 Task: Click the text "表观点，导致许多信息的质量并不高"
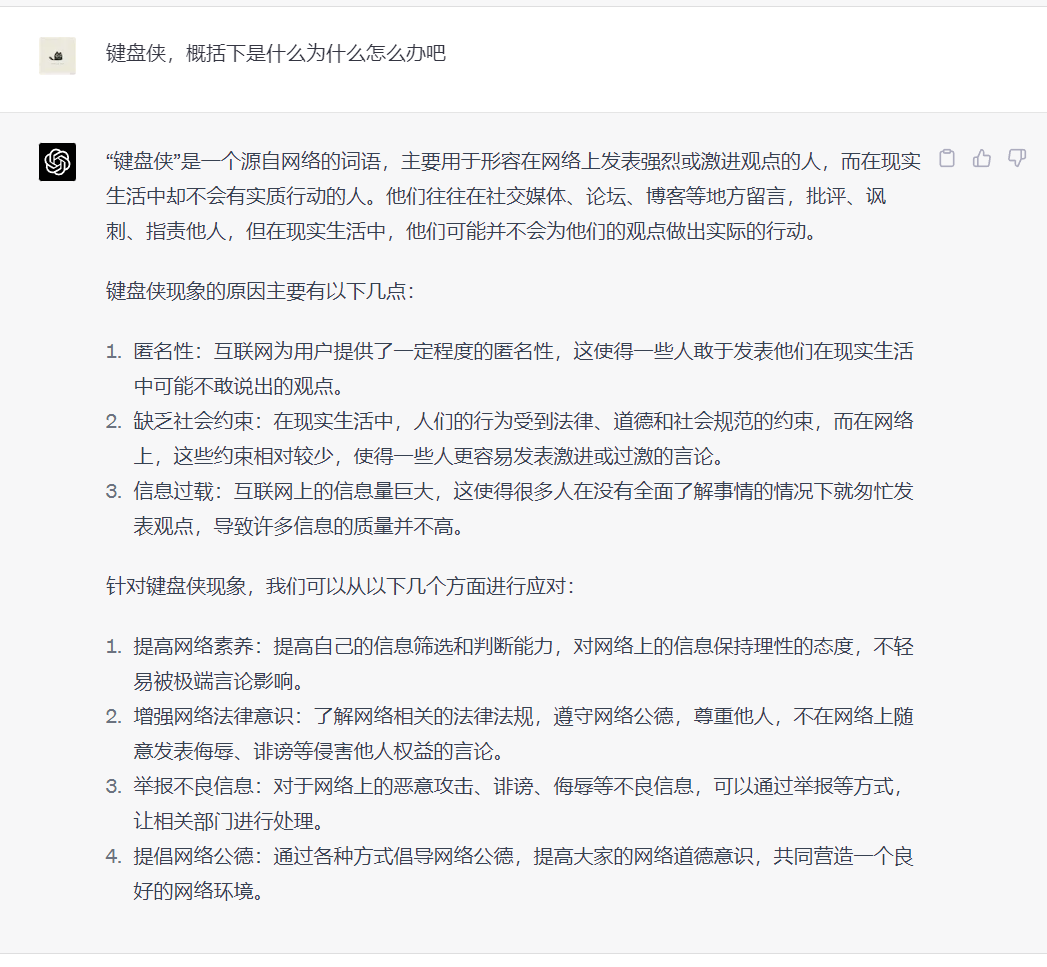[x=298, y=526]
